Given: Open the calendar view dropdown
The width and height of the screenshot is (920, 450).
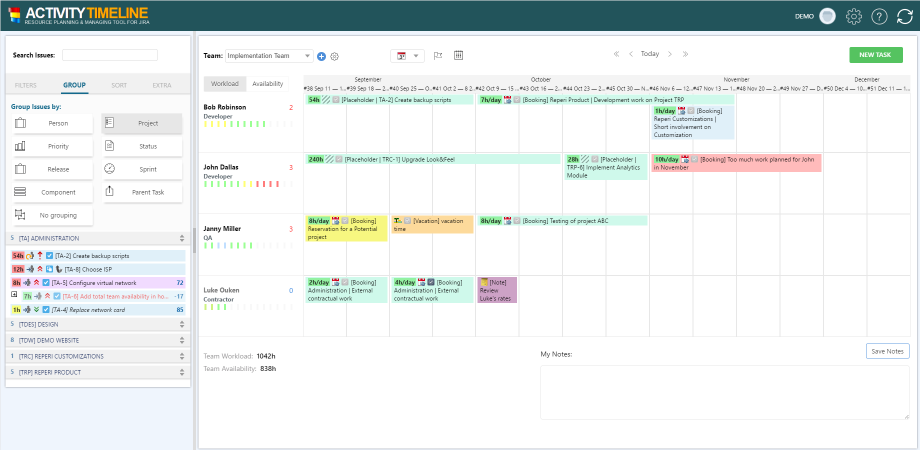Looking at the screenshot, I should [x=409, y=55].
